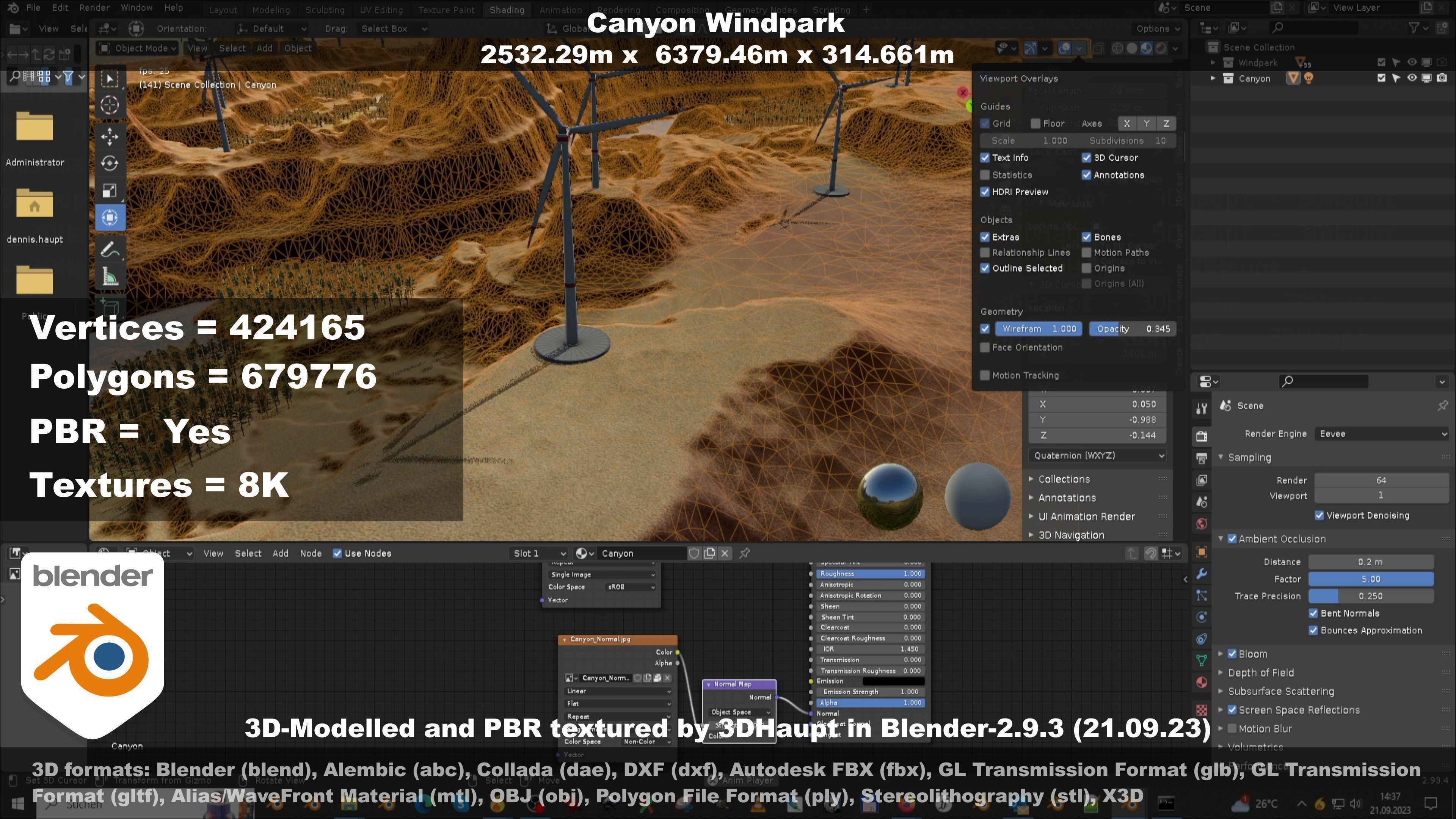Open the Modifiers properties tab
The image size is (1456, 819).
point(1202,574)
